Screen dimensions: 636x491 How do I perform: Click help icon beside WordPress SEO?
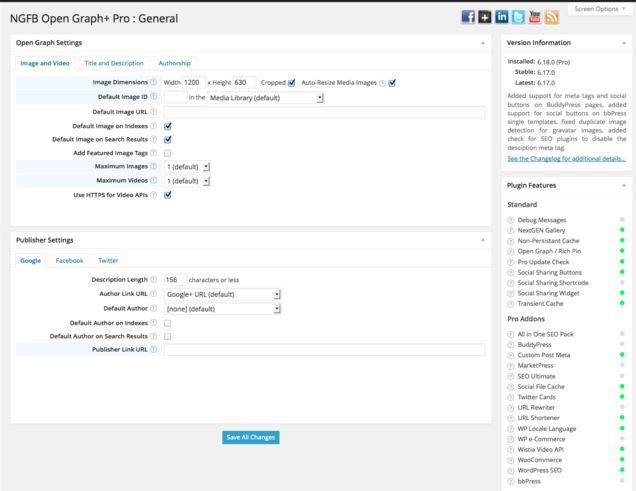511,471
